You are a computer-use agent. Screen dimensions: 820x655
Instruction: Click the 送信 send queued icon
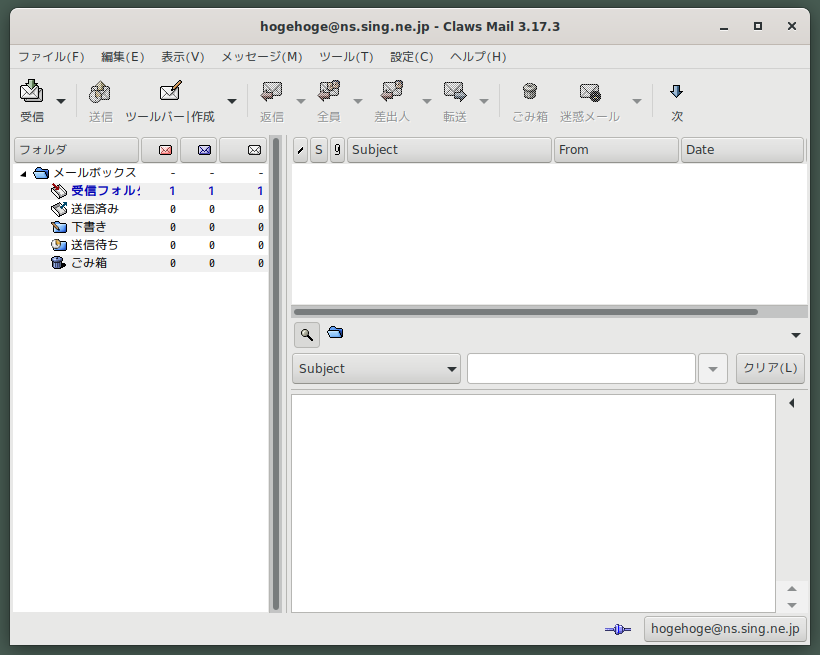pyautogui.click(x=100, y=93)
